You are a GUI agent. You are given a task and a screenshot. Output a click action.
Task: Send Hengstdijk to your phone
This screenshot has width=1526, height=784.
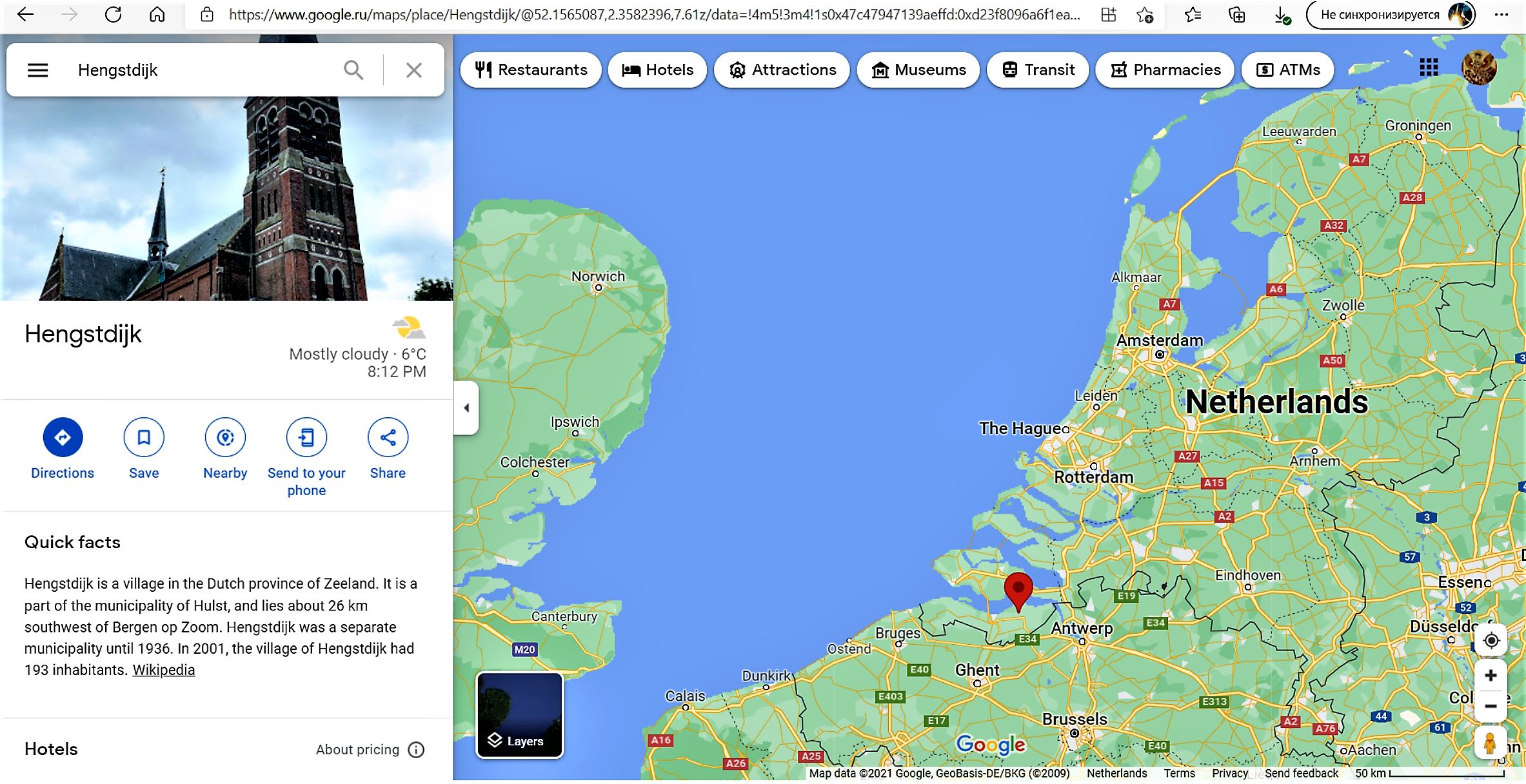(x=306, y=457)
